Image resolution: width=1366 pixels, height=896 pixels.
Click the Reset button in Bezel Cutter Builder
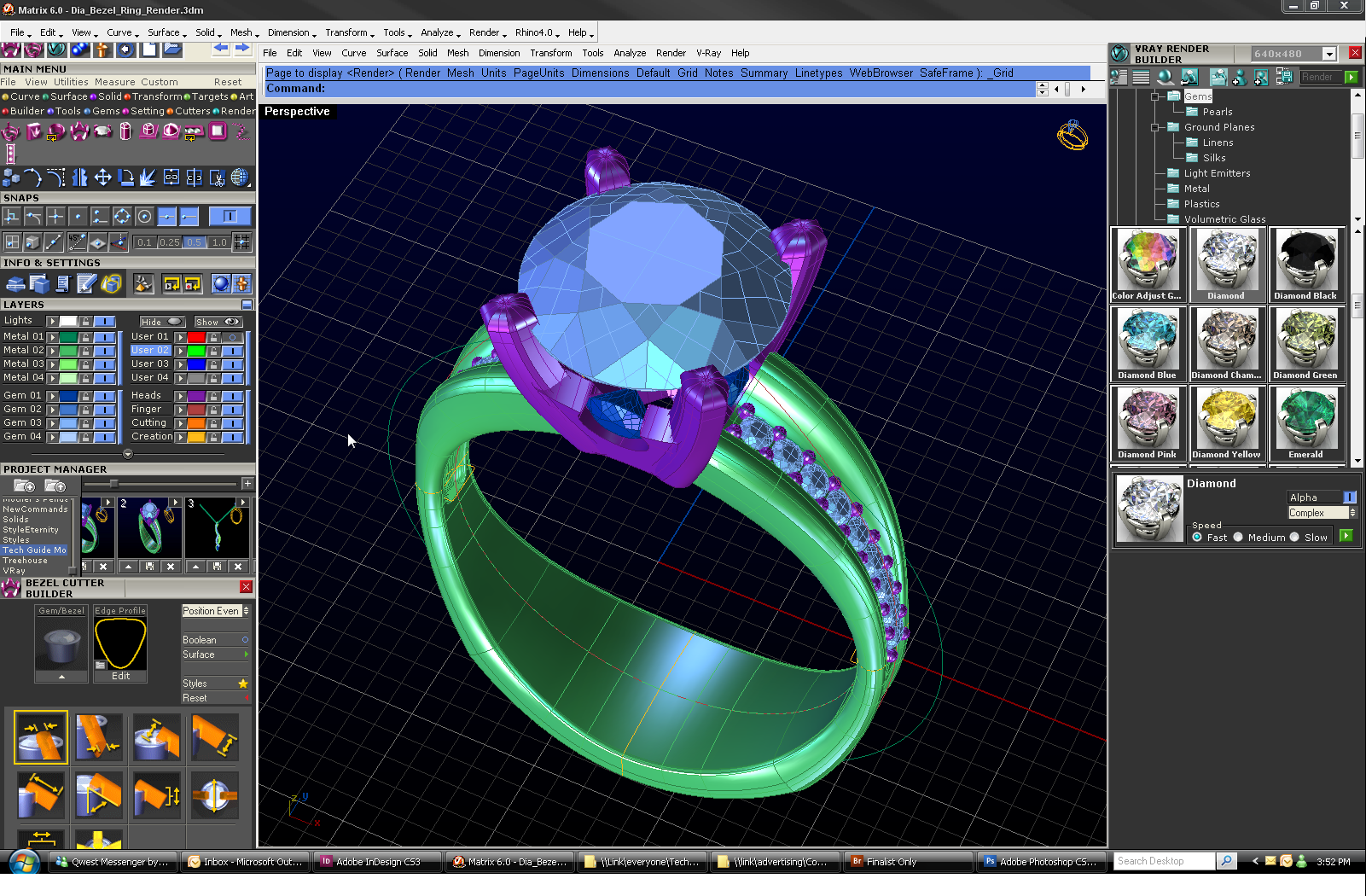click(x=215, y=698)
